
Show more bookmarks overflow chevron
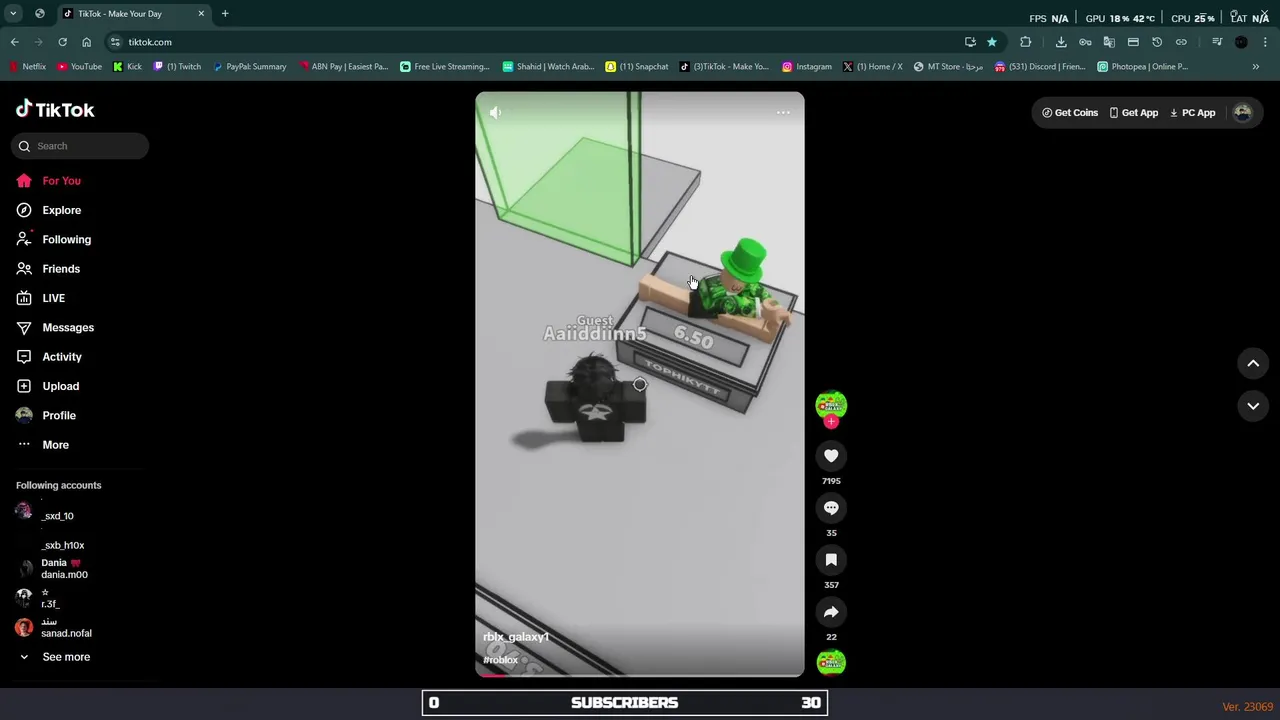tap(1256, 67)
